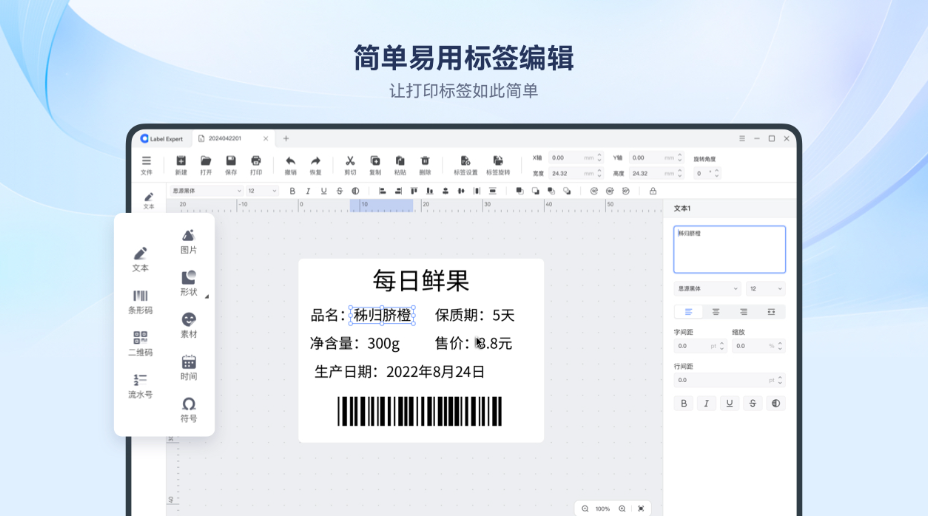Click the 打印 print icon
The image size is (928, 516).
point(256,165)
